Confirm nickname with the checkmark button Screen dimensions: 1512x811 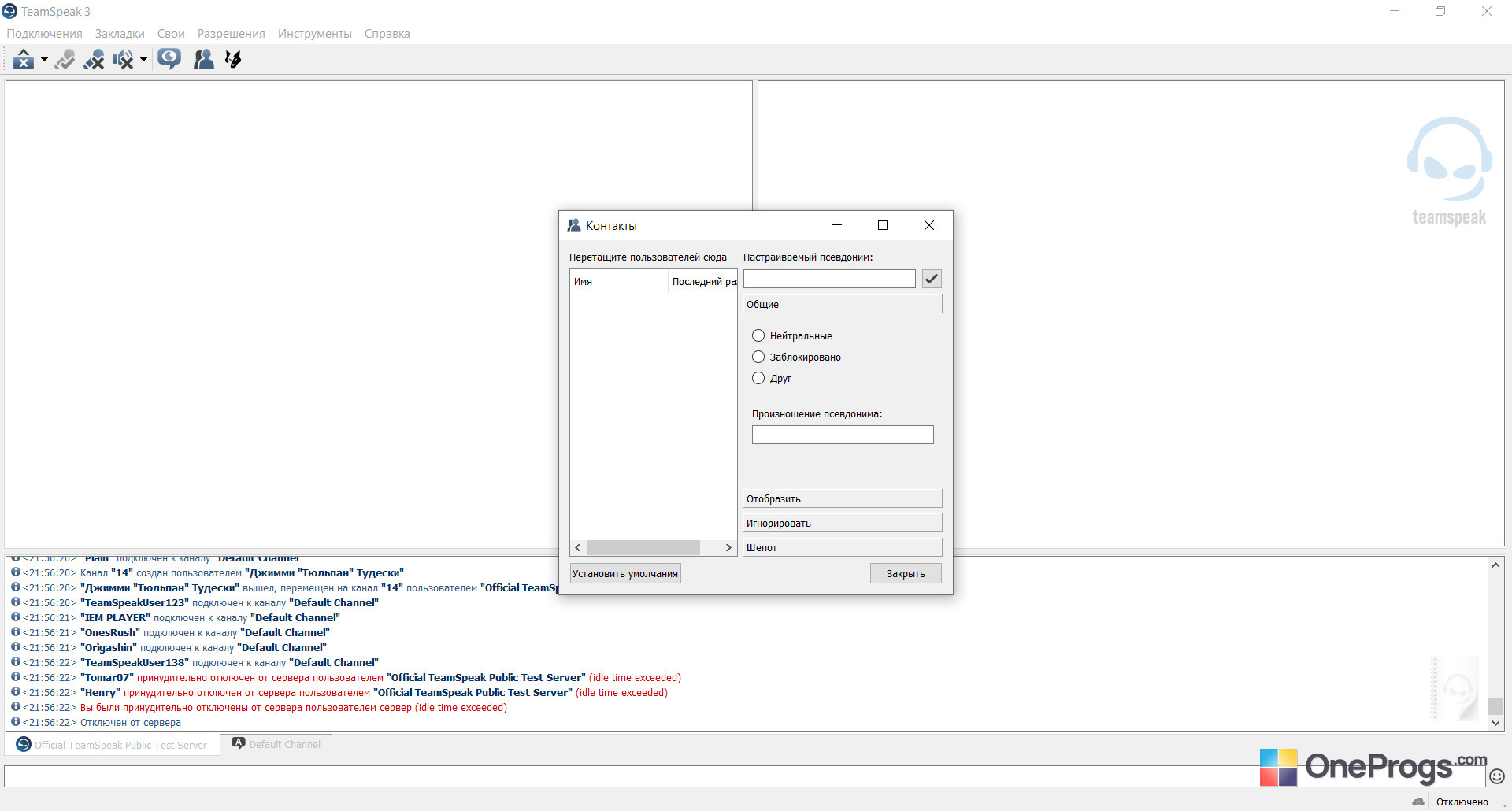[932, 279]
